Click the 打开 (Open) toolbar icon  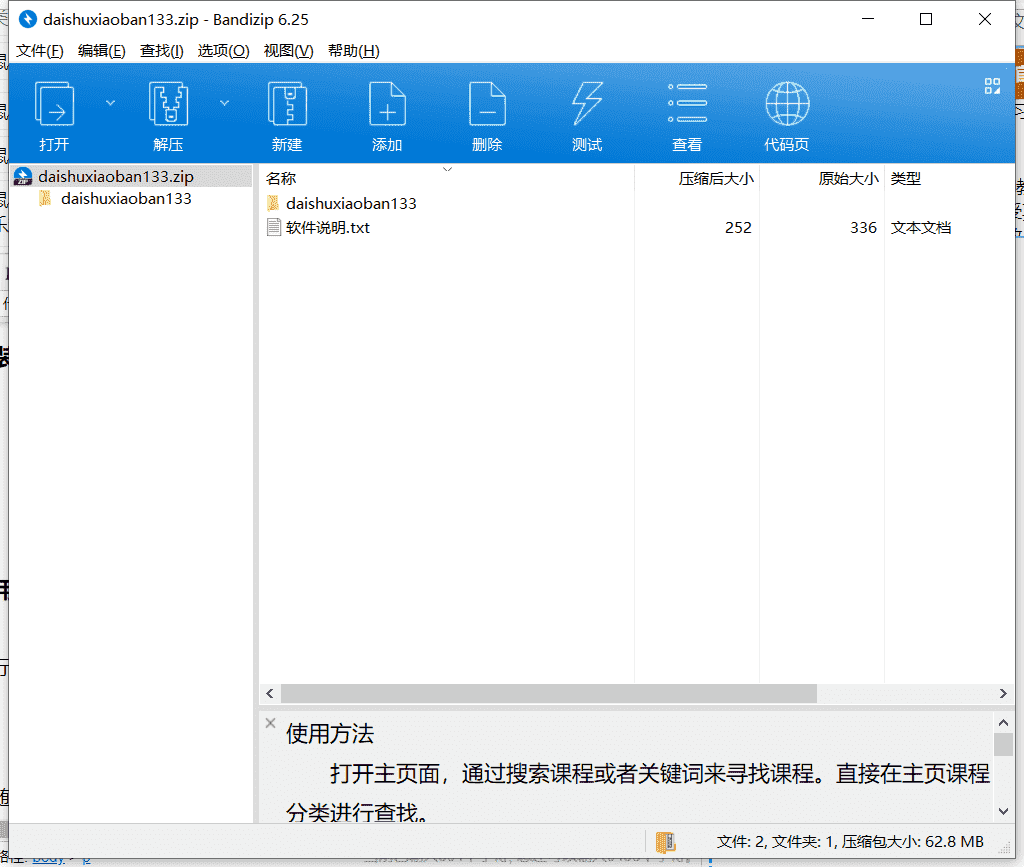coord(54,104)
